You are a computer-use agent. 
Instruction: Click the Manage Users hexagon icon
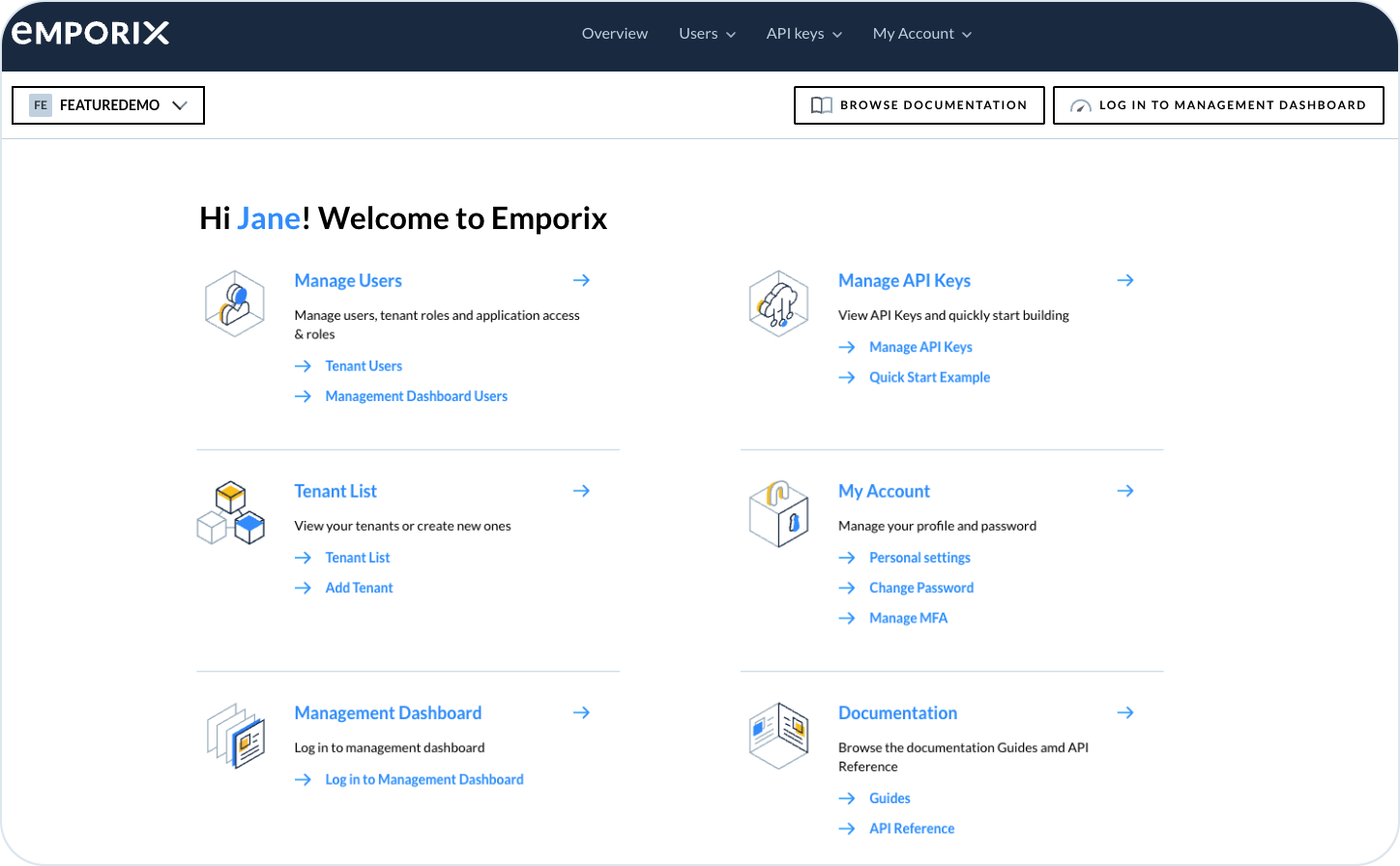234,303
